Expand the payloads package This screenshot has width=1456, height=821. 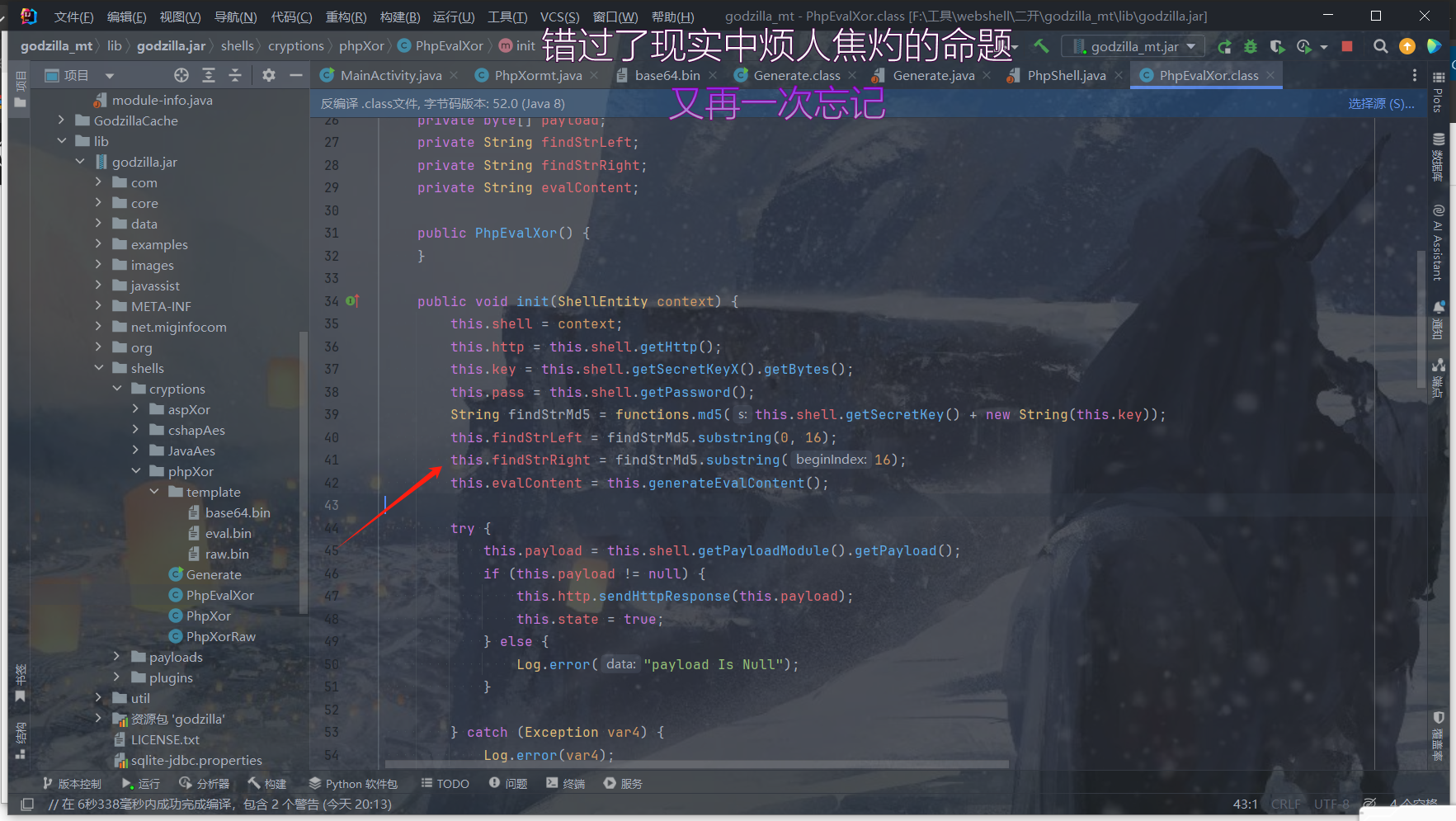tap(117, 657)
